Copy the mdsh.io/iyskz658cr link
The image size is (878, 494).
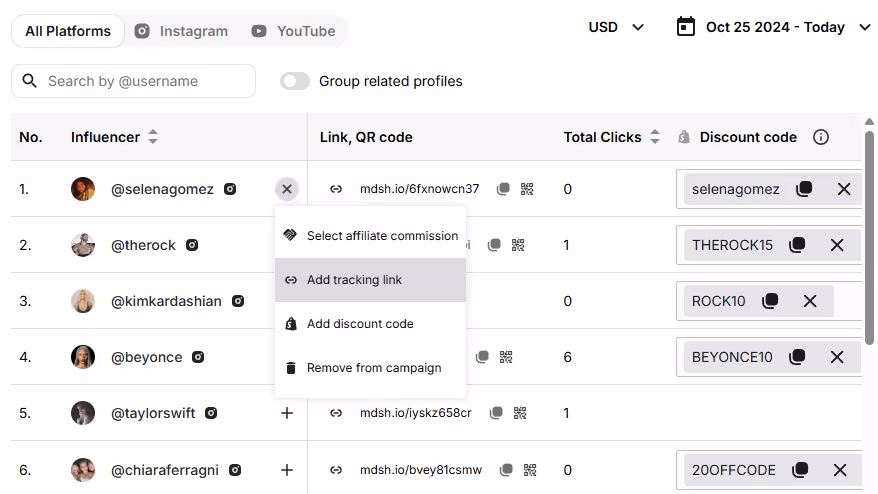(496, 413)
